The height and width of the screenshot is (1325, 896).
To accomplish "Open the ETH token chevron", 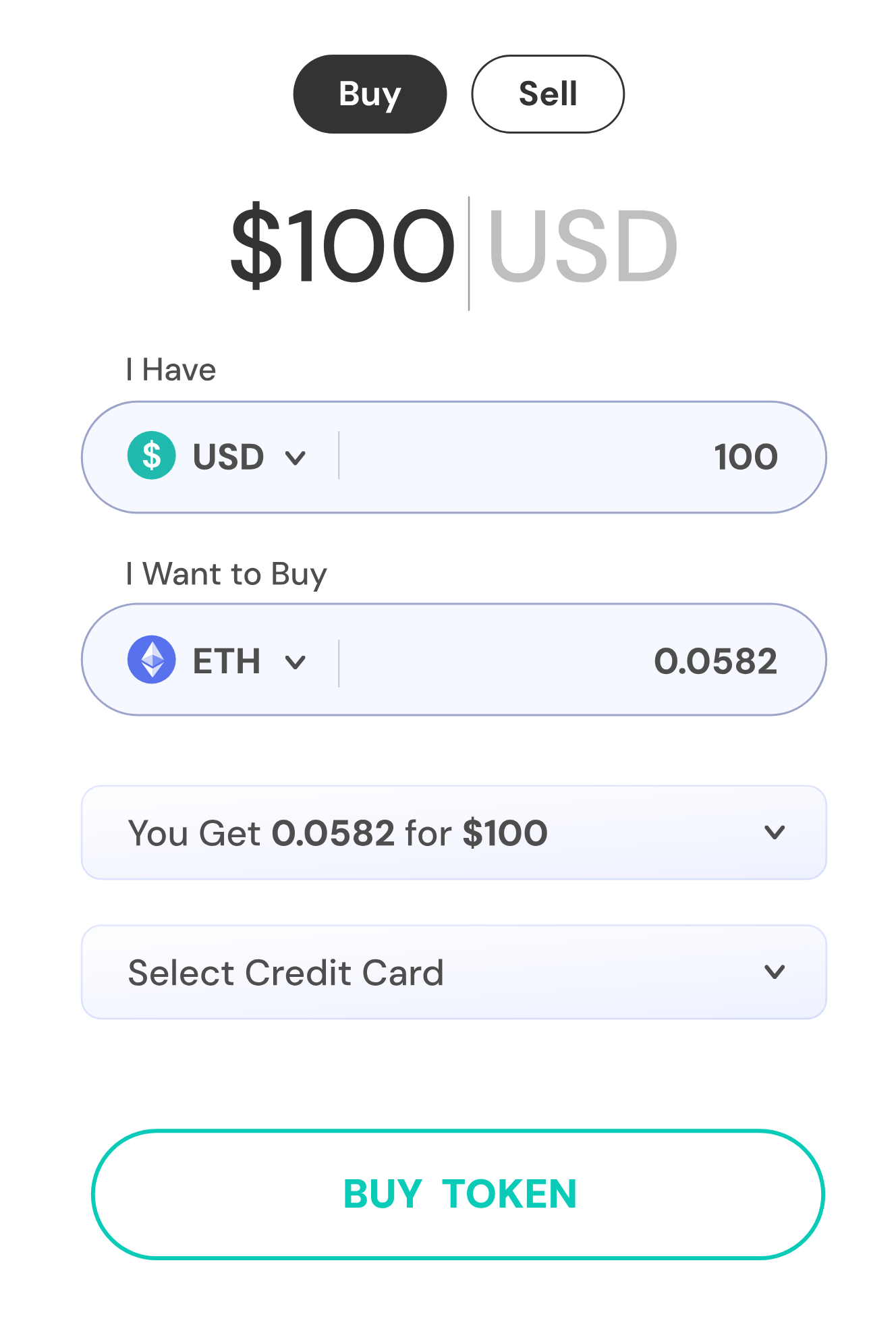I will [296, 662].
